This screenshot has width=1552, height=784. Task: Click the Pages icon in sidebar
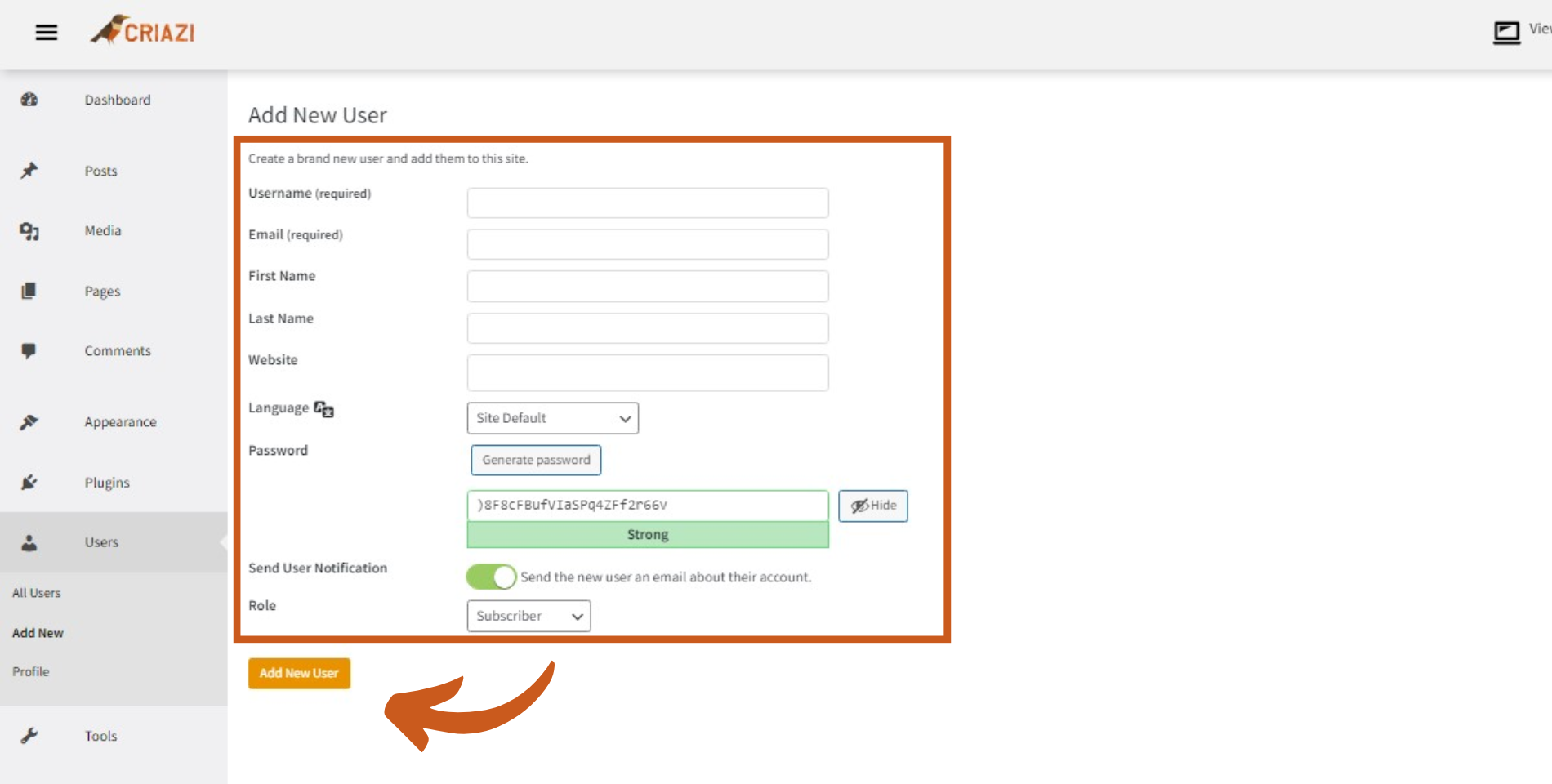(29, 291)
